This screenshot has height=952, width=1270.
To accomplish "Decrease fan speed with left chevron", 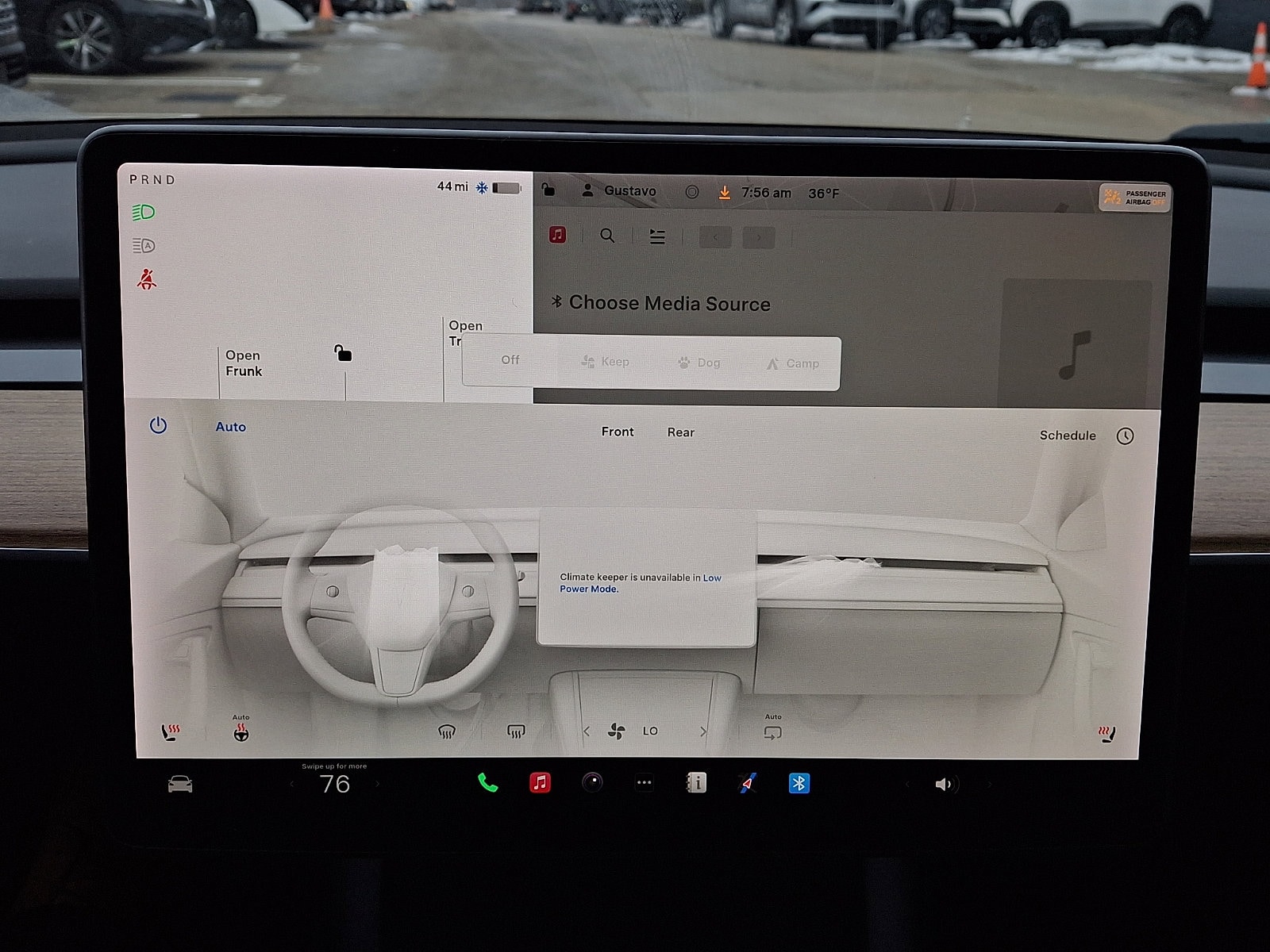I will click(587, 731).
